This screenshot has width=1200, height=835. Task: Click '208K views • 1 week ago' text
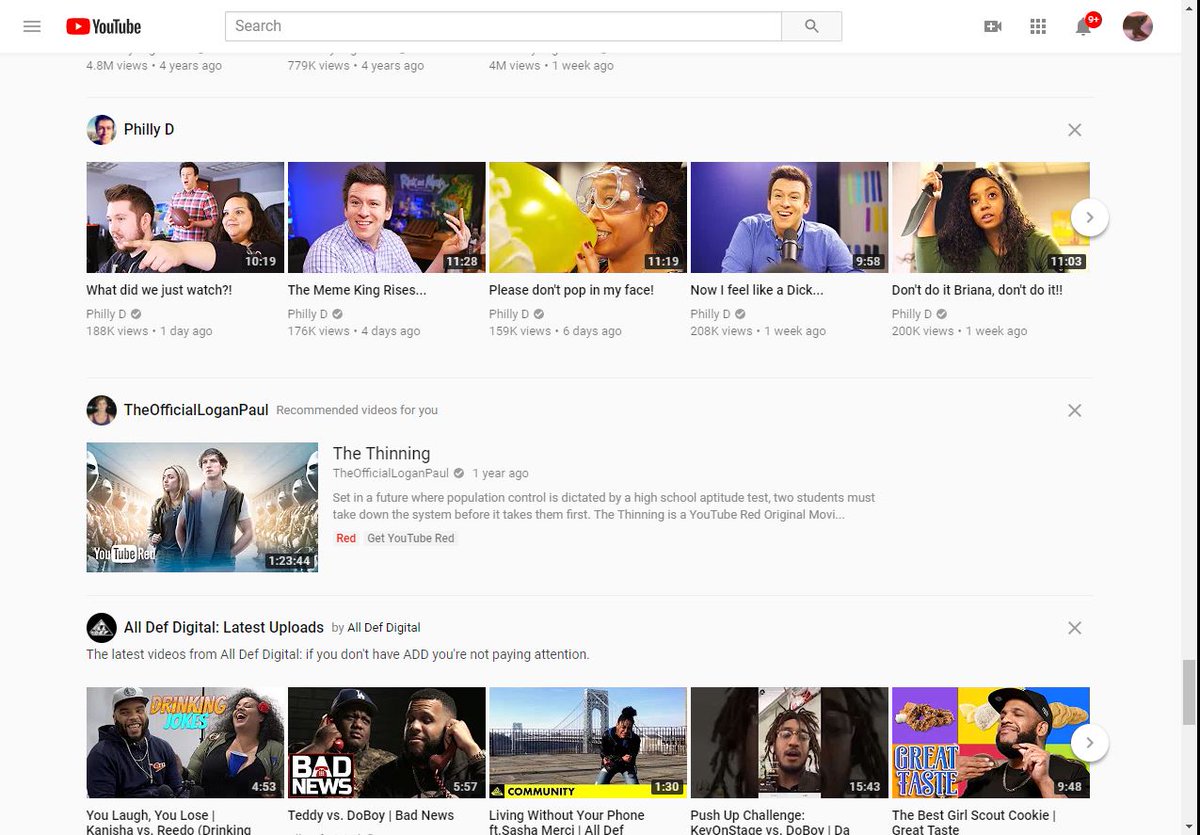[x=758, y=331]
